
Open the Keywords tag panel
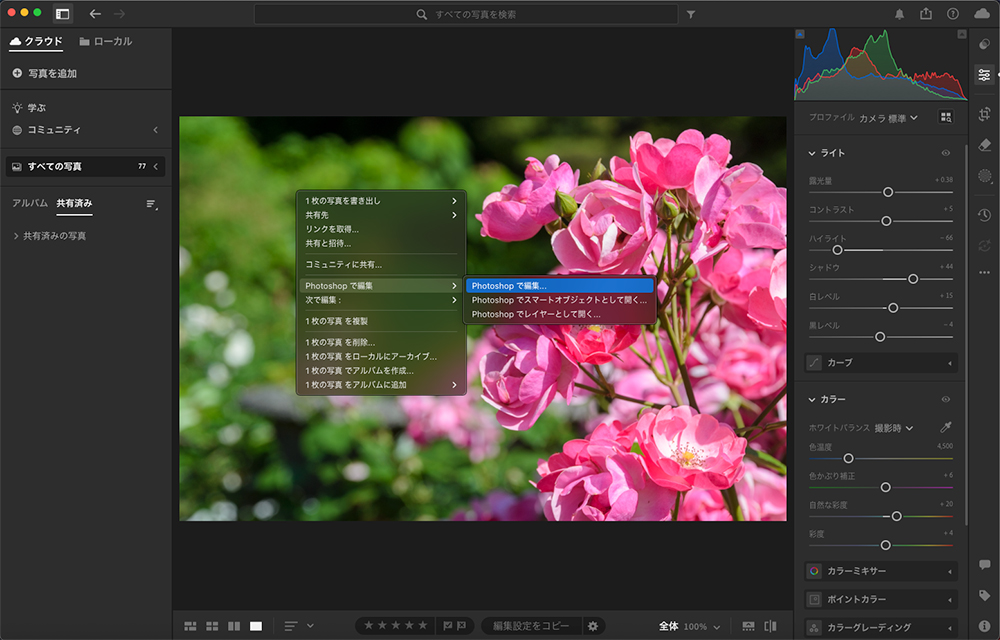coord(984,595)
